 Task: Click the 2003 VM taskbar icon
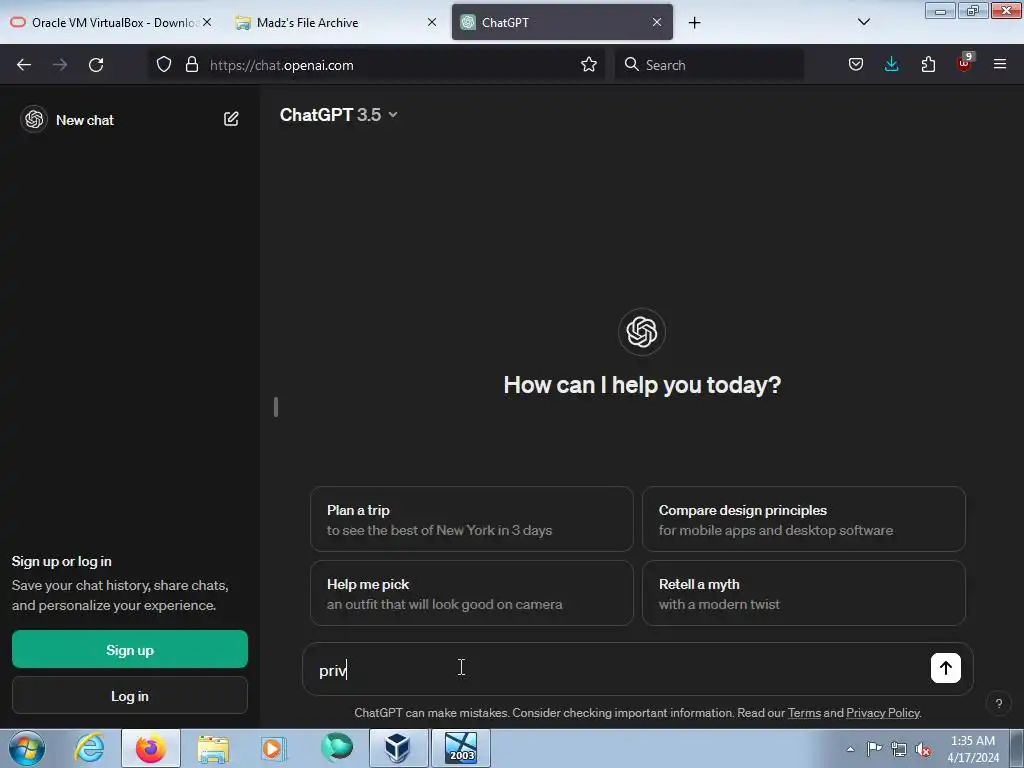click(460, 748)
